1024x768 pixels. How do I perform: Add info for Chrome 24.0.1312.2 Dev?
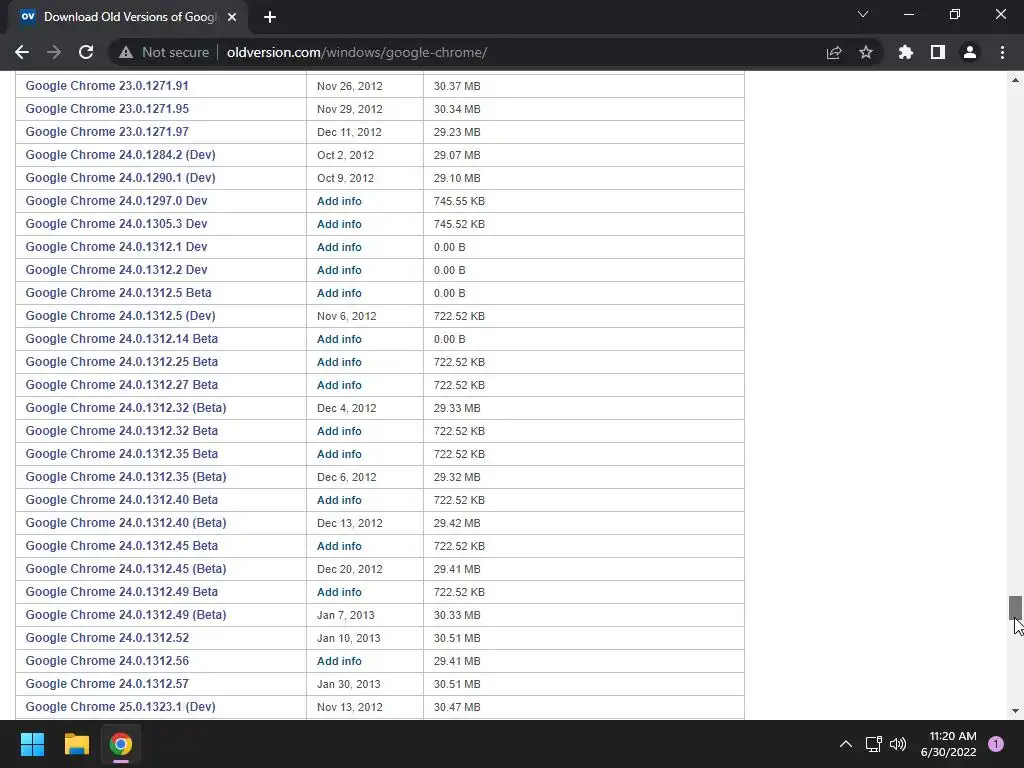point(339,270)
